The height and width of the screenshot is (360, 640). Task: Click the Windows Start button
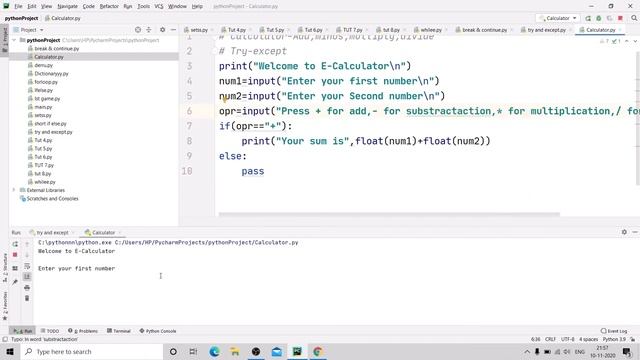10,351
